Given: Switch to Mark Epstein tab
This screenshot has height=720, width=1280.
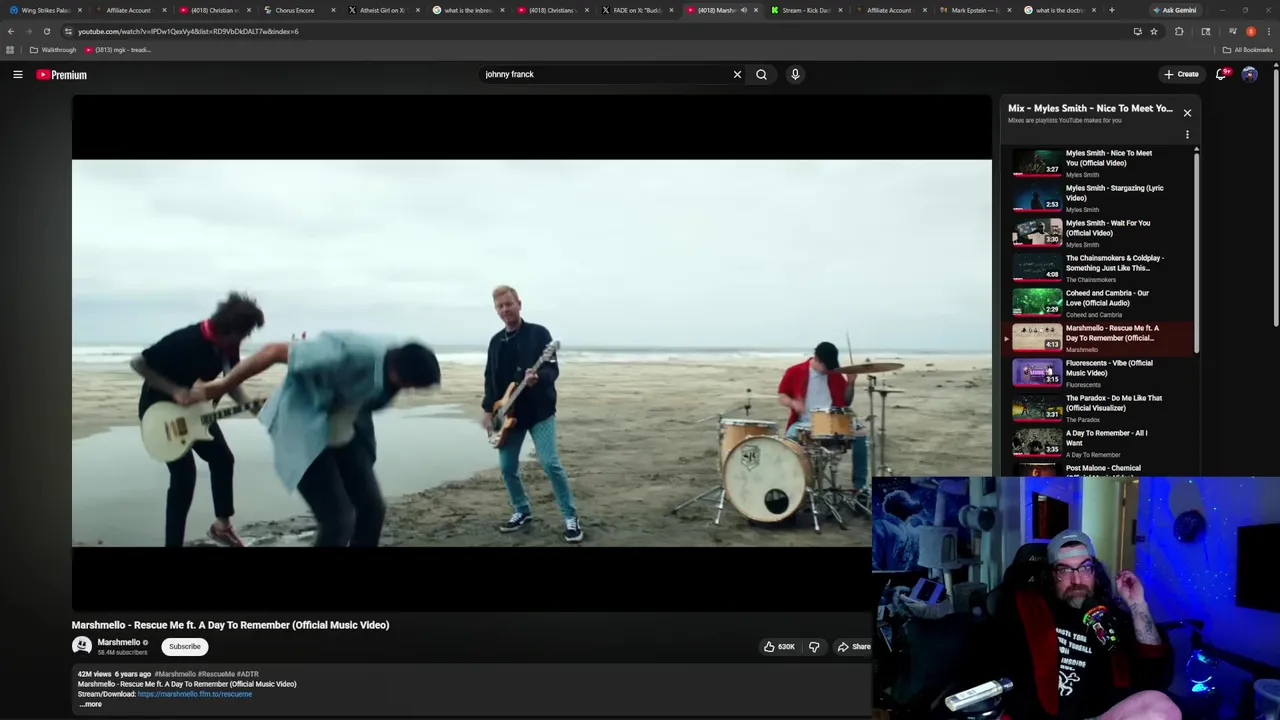Looking at the screenshot, I should coord(975,10).
